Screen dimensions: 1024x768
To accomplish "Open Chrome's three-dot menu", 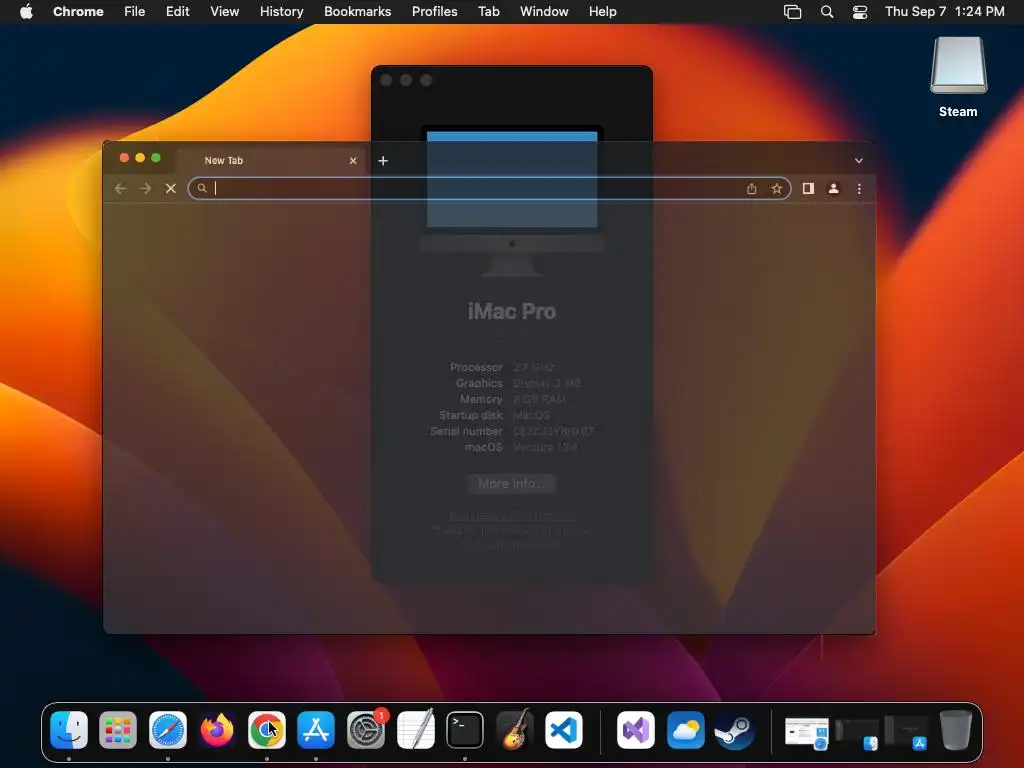I will tap(859, 189).
